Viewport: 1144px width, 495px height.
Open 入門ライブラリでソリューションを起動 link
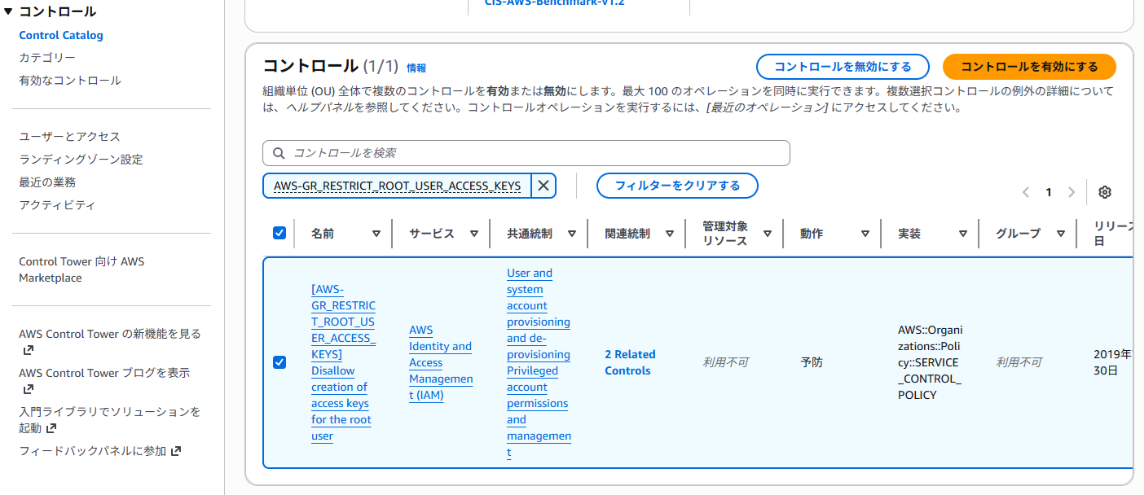click(x=109, y=420)
